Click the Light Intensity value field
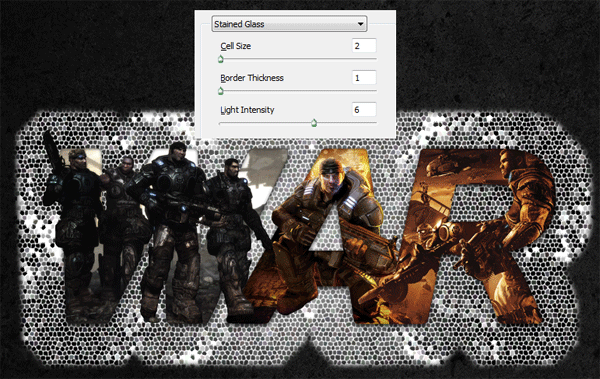Image resolution: width=600 pixels, height=379 pixels. [x=364, y=109]
